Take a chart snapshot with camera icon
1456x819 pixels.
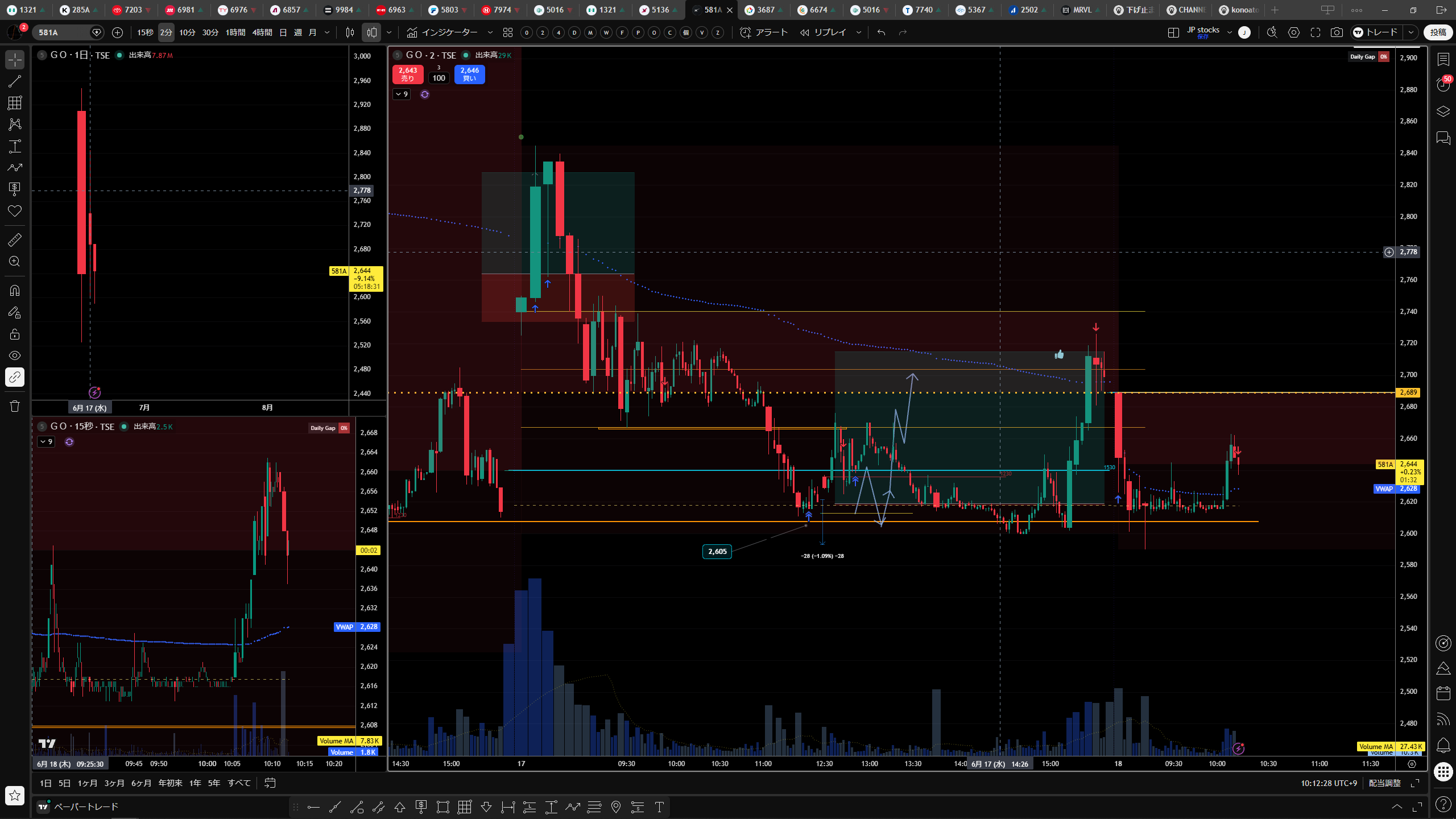(1337, 32)
